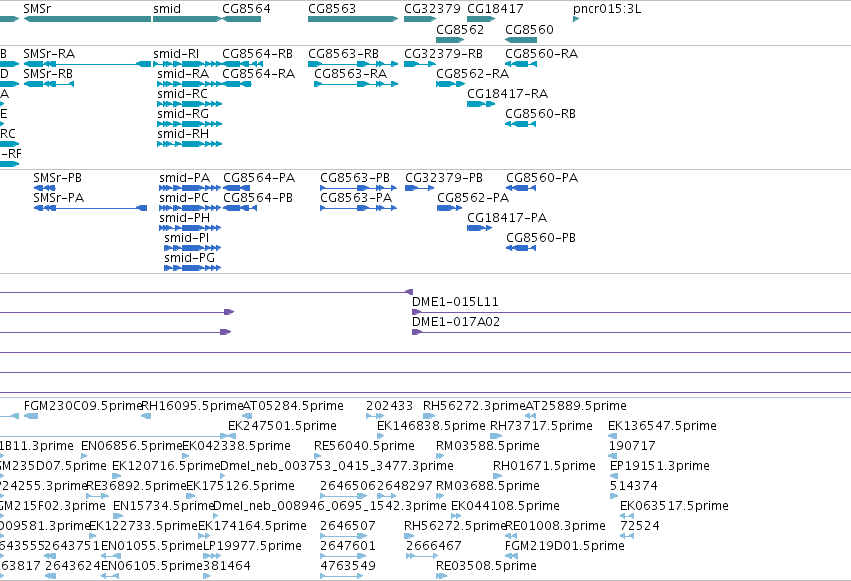Select the FGM230C09.5prime EST label
This screenshot has width=851, height=581.
tap(83, 406)
